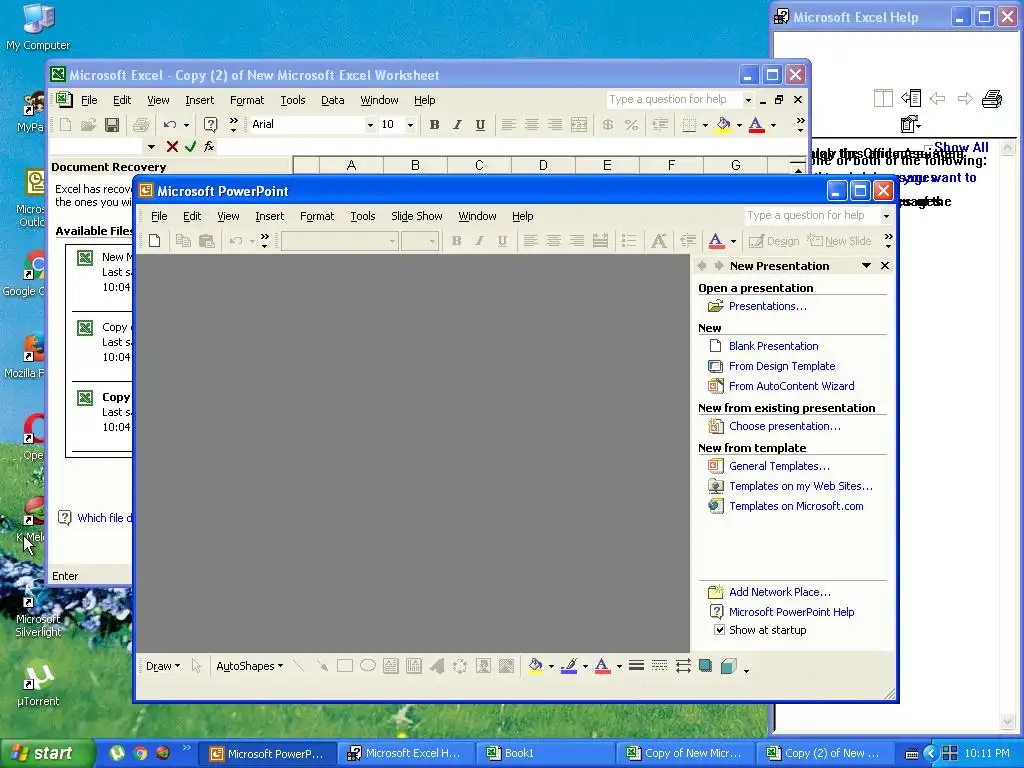Click the Select Objects pointer in Drawing toolbar

pyautogui.click(x=196, y=665)
